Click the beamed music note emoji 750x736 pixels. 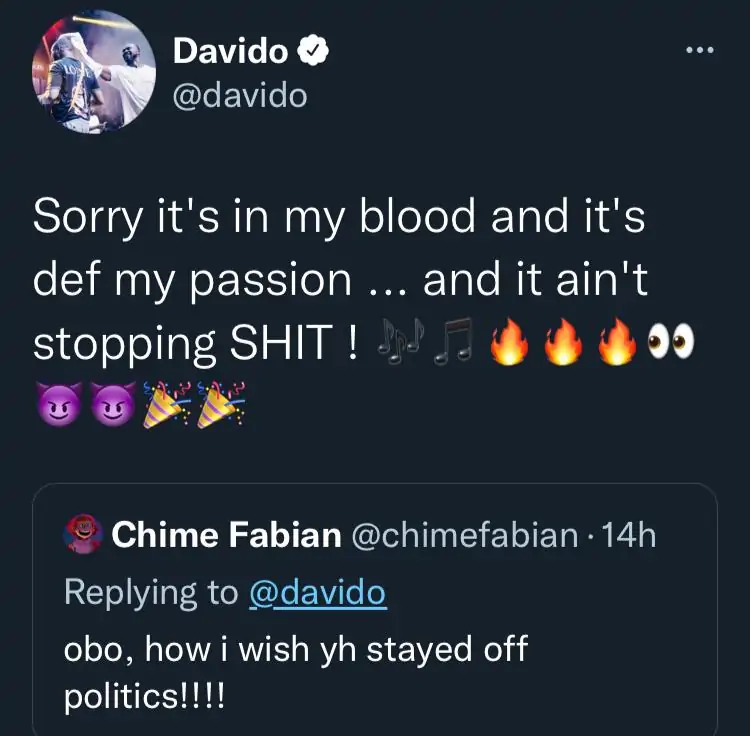453,345
